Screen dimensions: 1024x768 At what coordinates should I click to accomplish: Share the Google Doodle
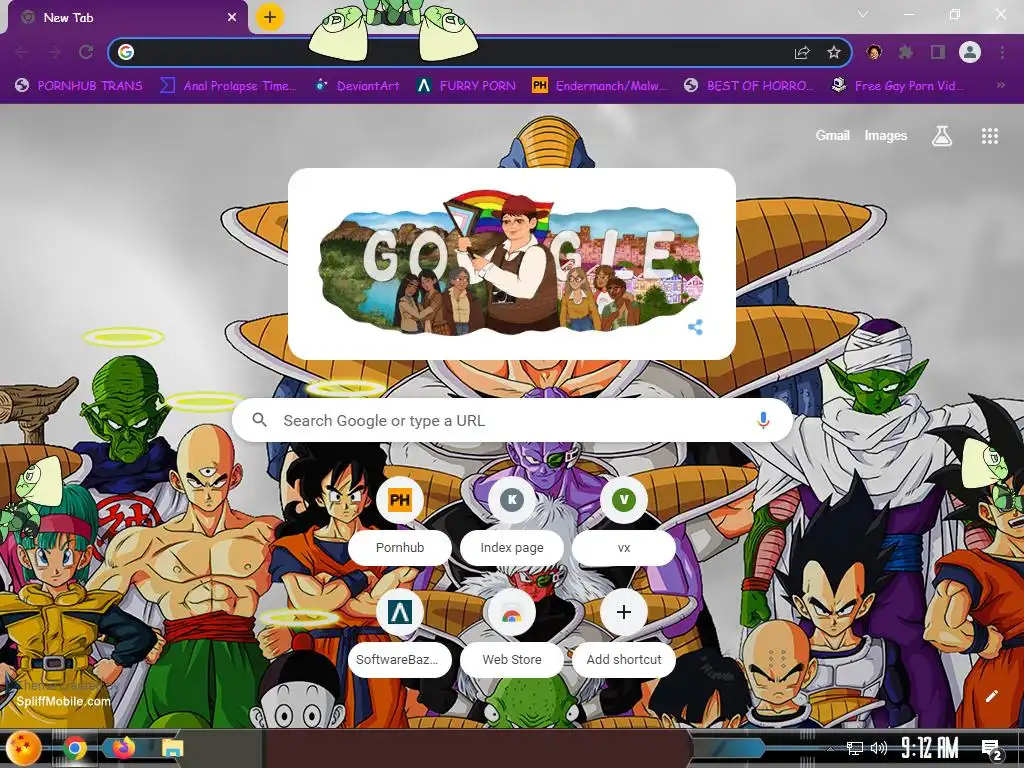(x=696, y=327)
